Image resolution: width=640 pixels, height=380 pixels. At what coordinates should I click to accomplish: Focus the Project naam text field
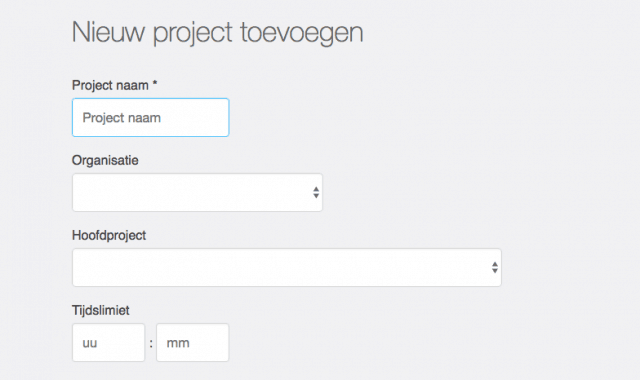(x=151, y=118)
